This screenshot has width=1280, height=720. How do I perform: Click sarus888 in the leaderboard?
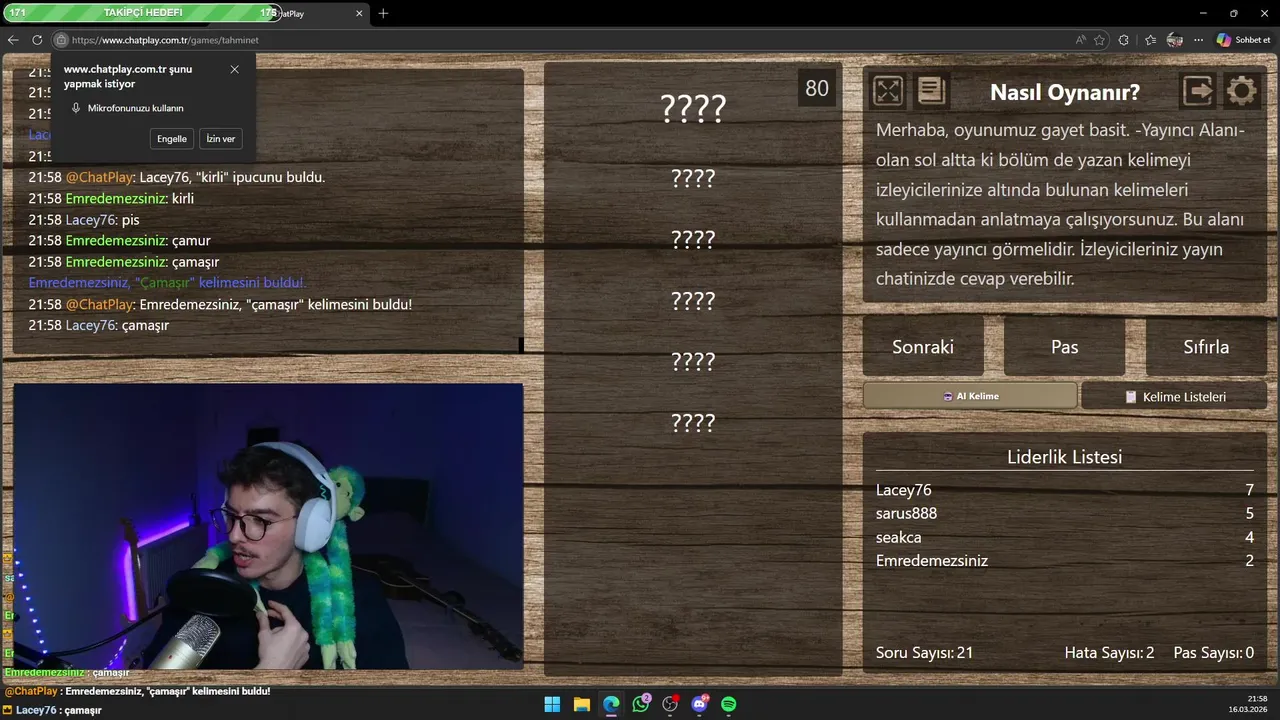pos(906,513)
